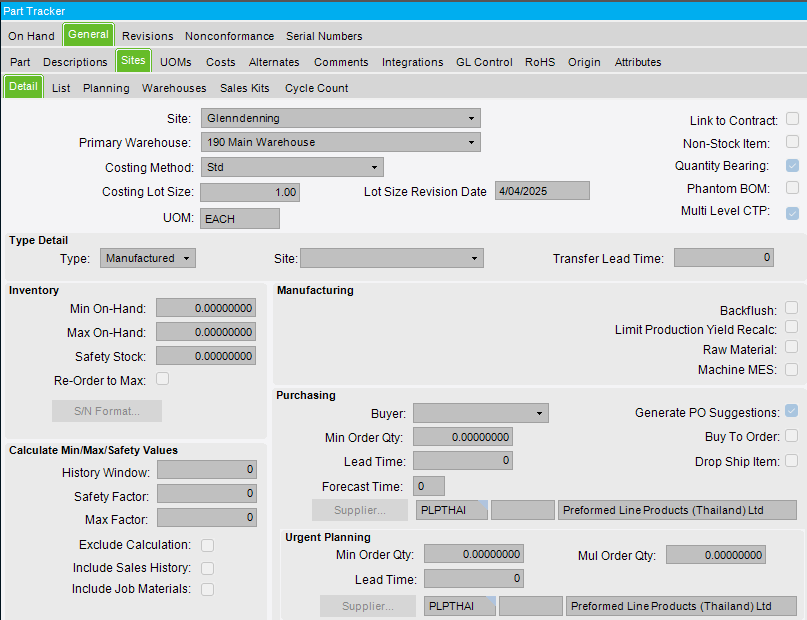Select the Sites sub-tab
This screenshot has width=807, height=620.
pyautogui.click(x=133, y=61)
